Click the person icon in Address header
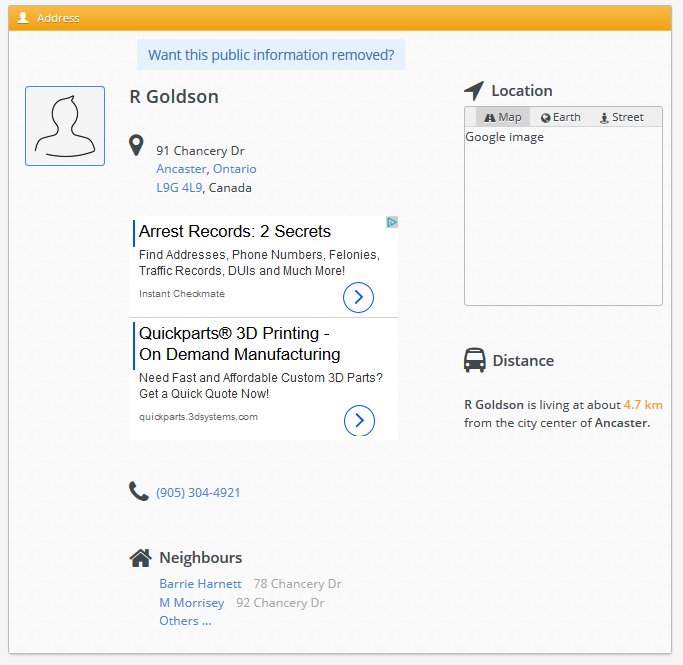The width and height of the screenshot is (683, 665). click(x=23, y=17)
